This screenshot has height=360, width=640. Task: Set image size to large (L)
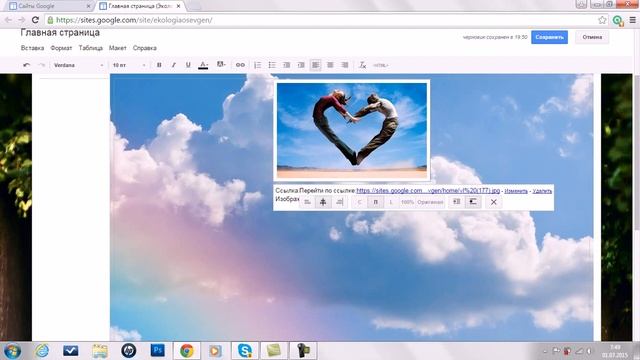click(x=391, y=202)
